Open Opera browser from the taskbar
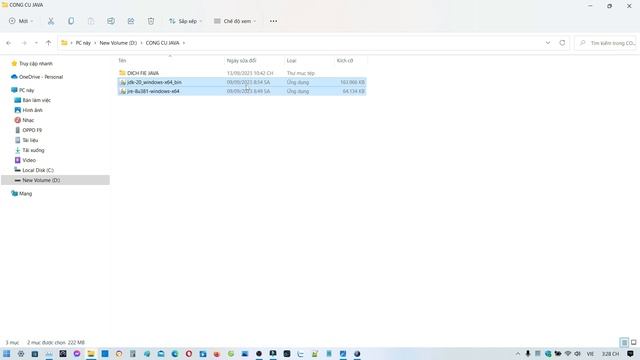This screenshot has width=640, height=360. tap(189, 353)
